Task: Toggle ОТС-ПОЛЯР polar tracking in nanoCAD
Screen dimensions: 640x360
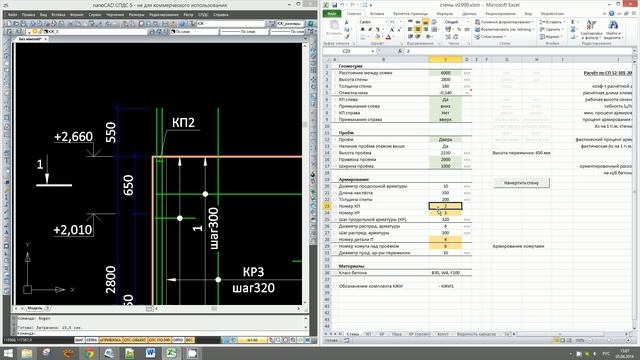Action: click(x=159, y=340)
